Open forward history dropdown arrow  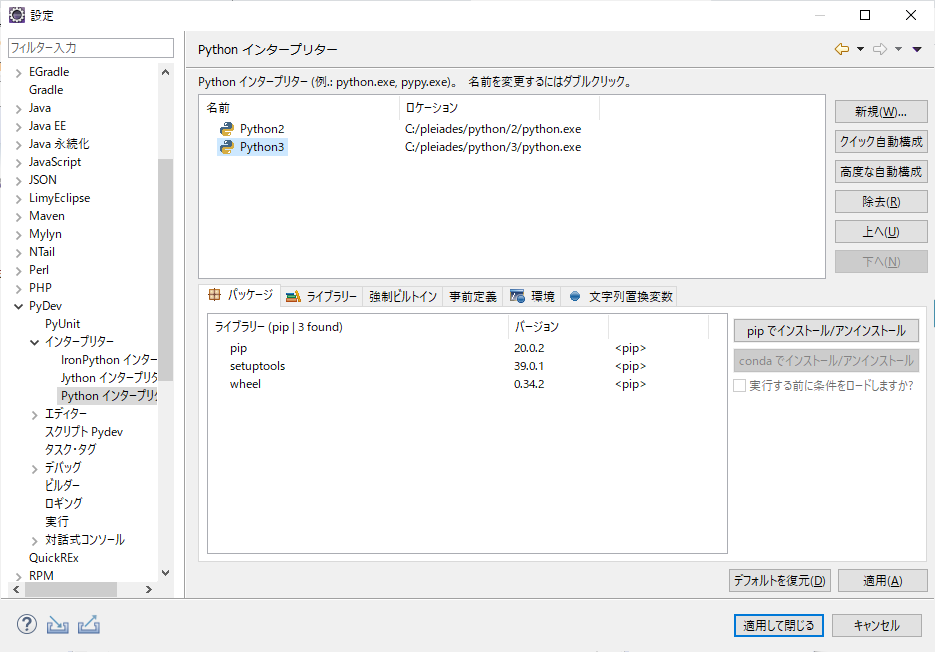898,49
